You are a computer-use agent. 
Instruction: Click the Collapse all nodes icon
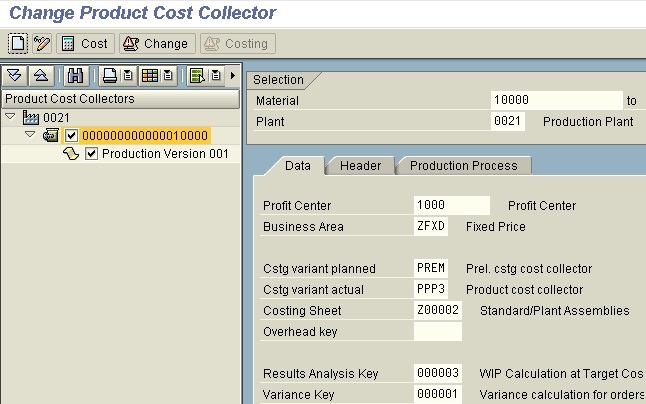(x=41, y=76)
